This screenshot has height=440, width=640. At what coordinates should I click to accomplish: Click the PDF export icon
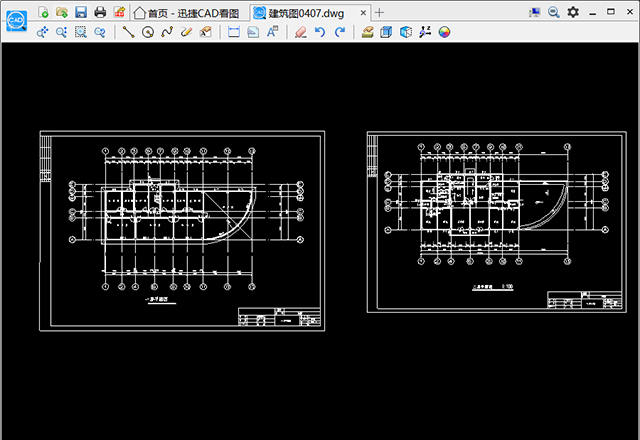[119, 12]
